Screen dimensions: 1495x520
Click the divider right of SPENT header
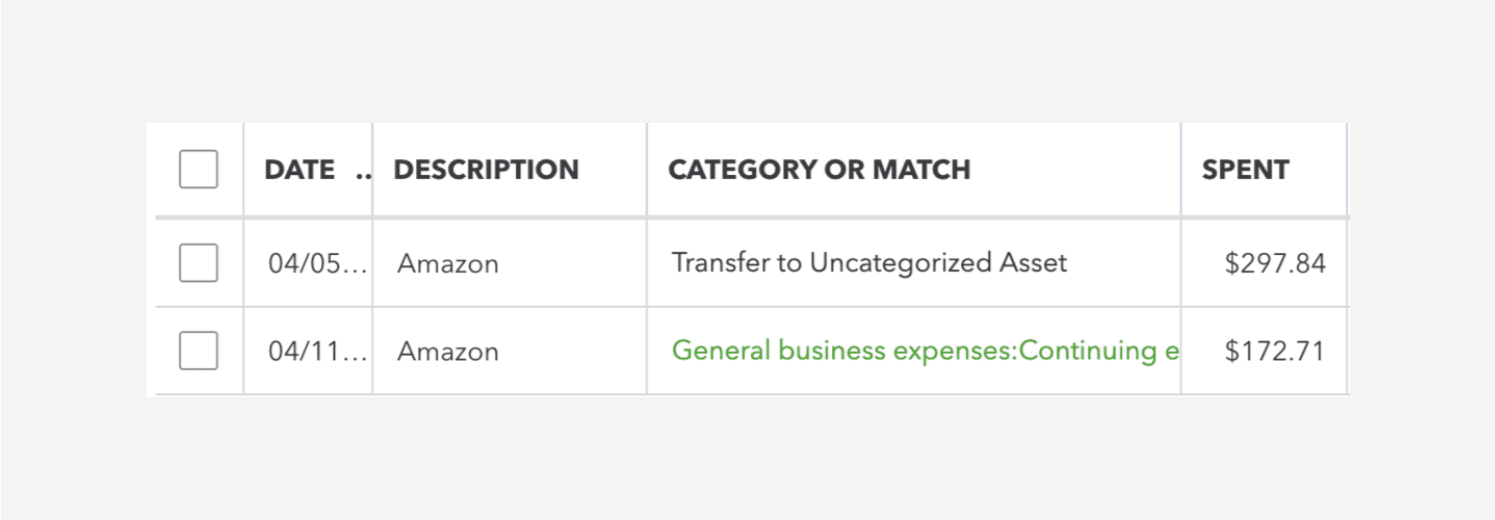pos(1347,170)
